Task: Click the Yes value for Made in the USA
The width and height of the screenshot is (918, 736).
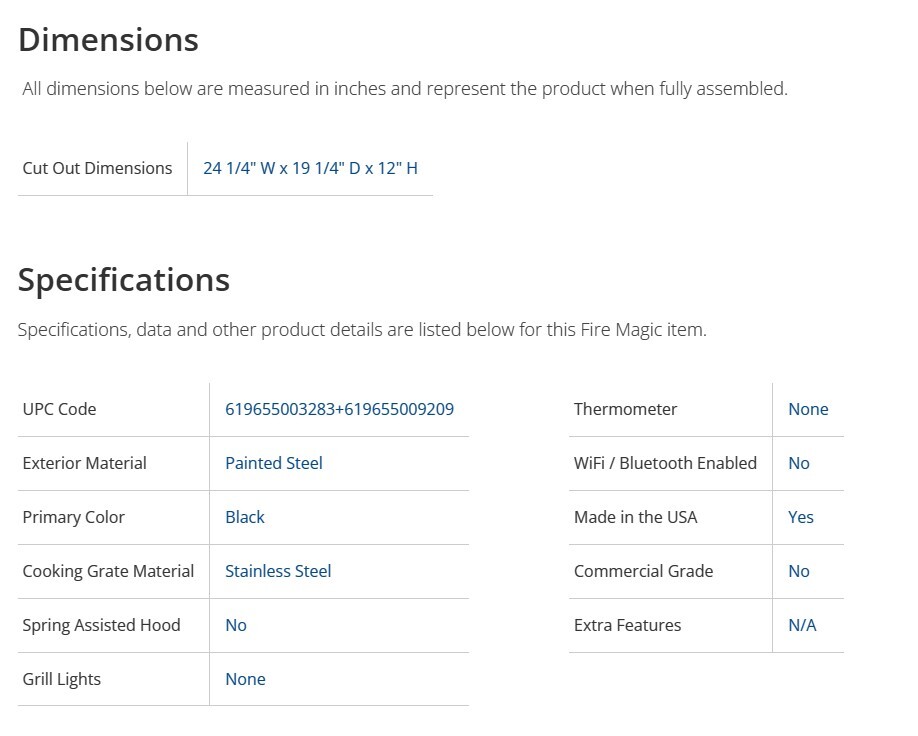Action: pyautogui.click(x=800, y=517)
